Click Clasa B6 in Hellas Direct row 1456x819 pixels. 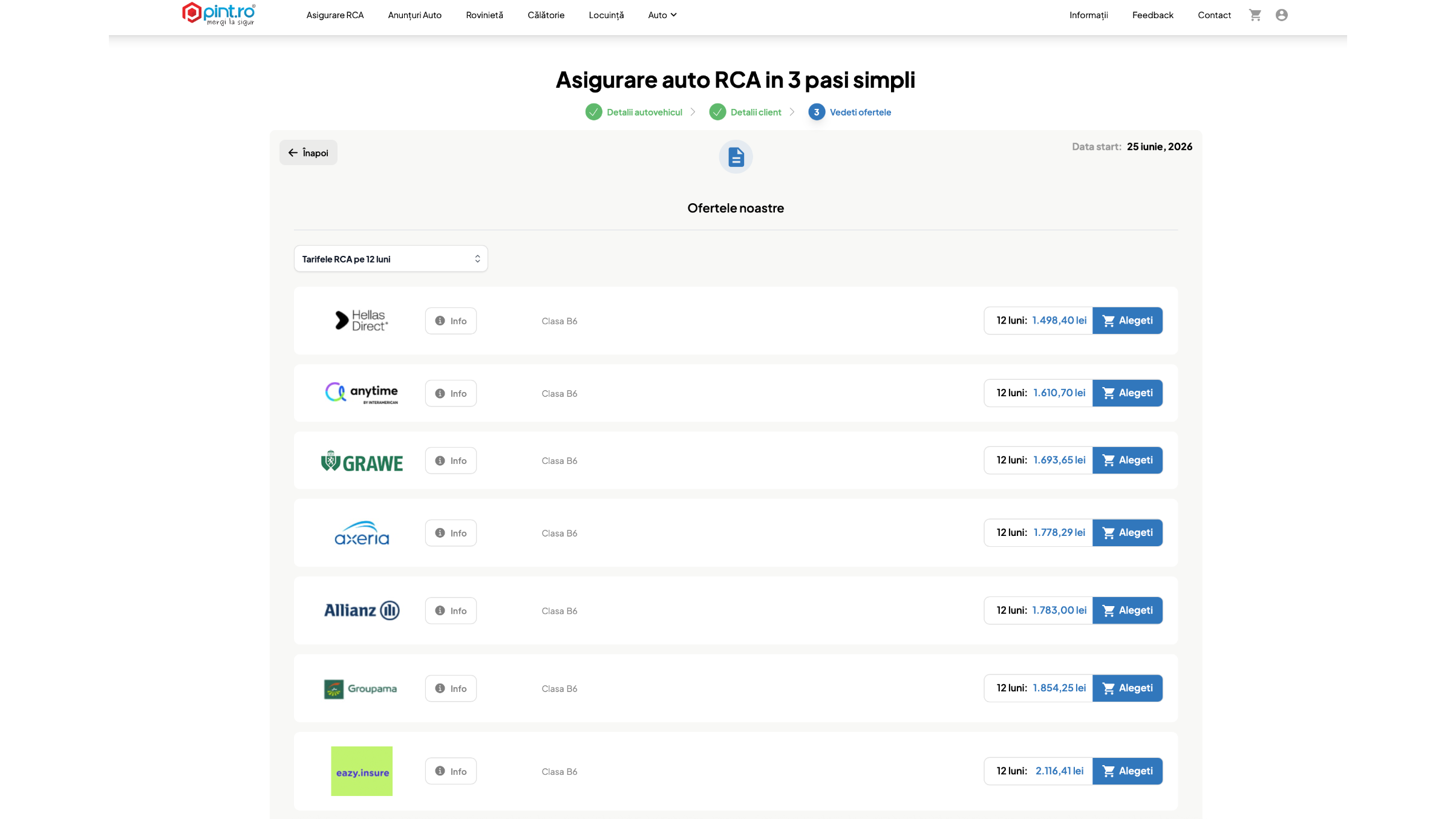pos(560,321)
